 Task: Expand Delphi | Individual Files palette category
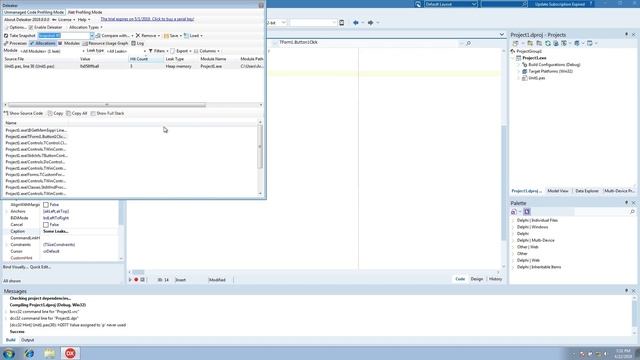(513, 220)
